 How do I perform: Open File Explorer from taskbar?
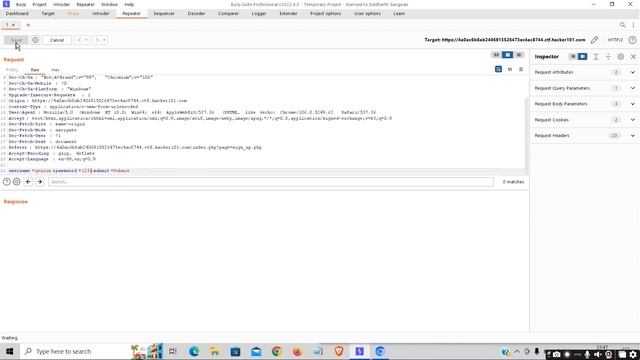click(214, 351)
